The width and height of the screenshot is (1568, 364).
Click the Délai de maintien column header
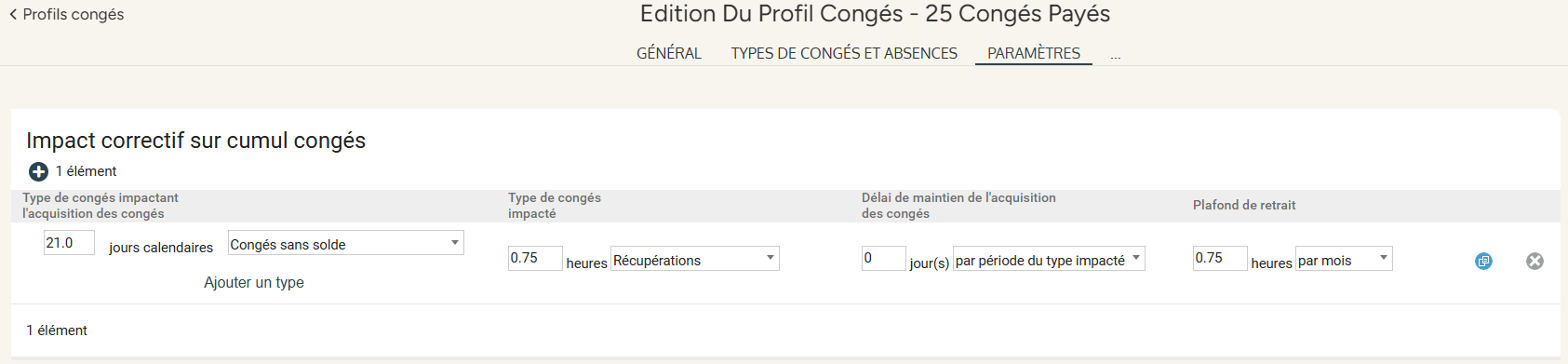pos(958,206)
